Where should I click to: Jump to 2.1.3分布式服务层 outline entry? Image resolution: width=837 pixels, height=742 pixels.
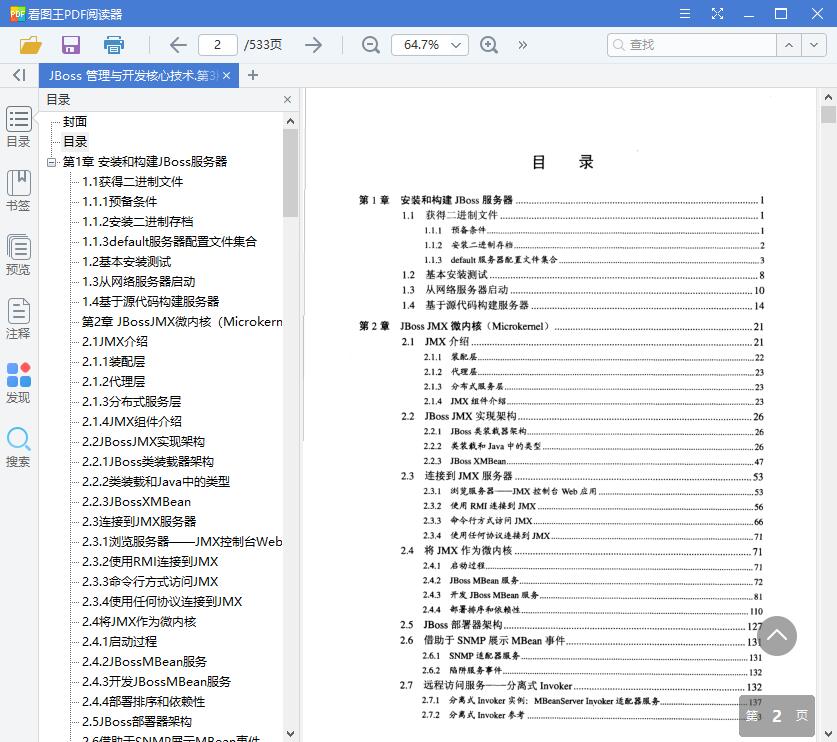tap(131, 401)
